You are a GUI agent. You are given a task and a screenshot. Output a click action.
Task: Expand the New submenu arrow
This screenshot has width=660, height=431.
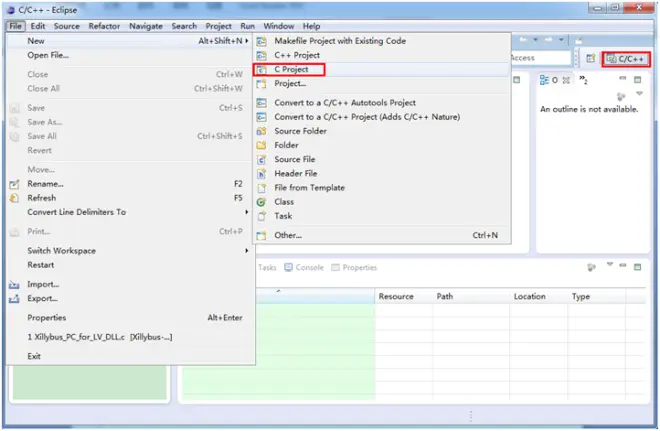click(x=247, y=41)
